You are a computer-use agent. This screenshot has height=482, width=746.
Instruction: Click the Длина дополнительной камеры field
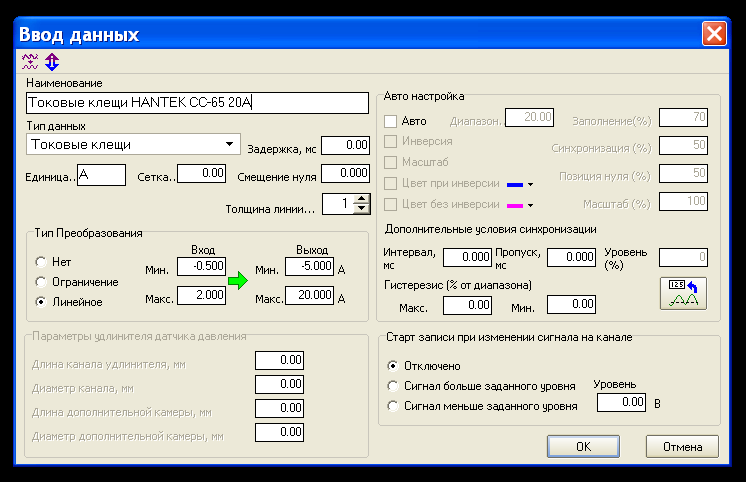coord(279,408)
